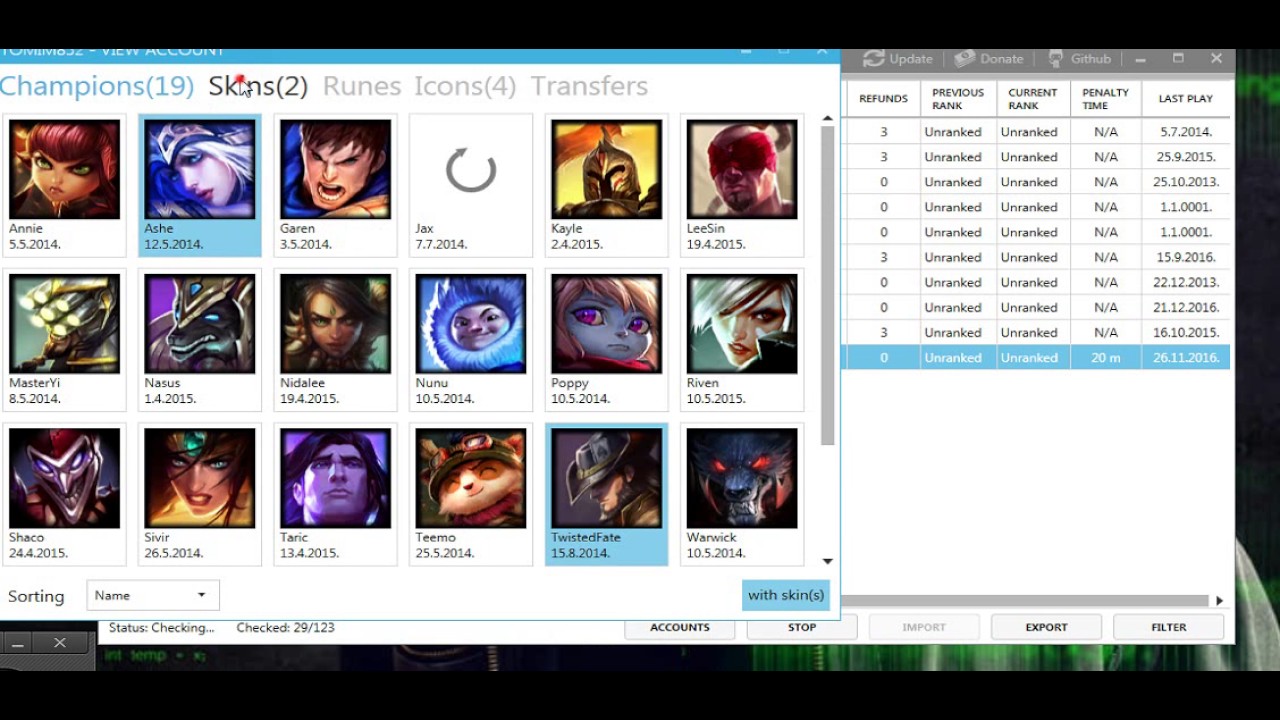Select the row with last play 25.10.2013.
1280x720 pixels.
[x=1038, y=182]
